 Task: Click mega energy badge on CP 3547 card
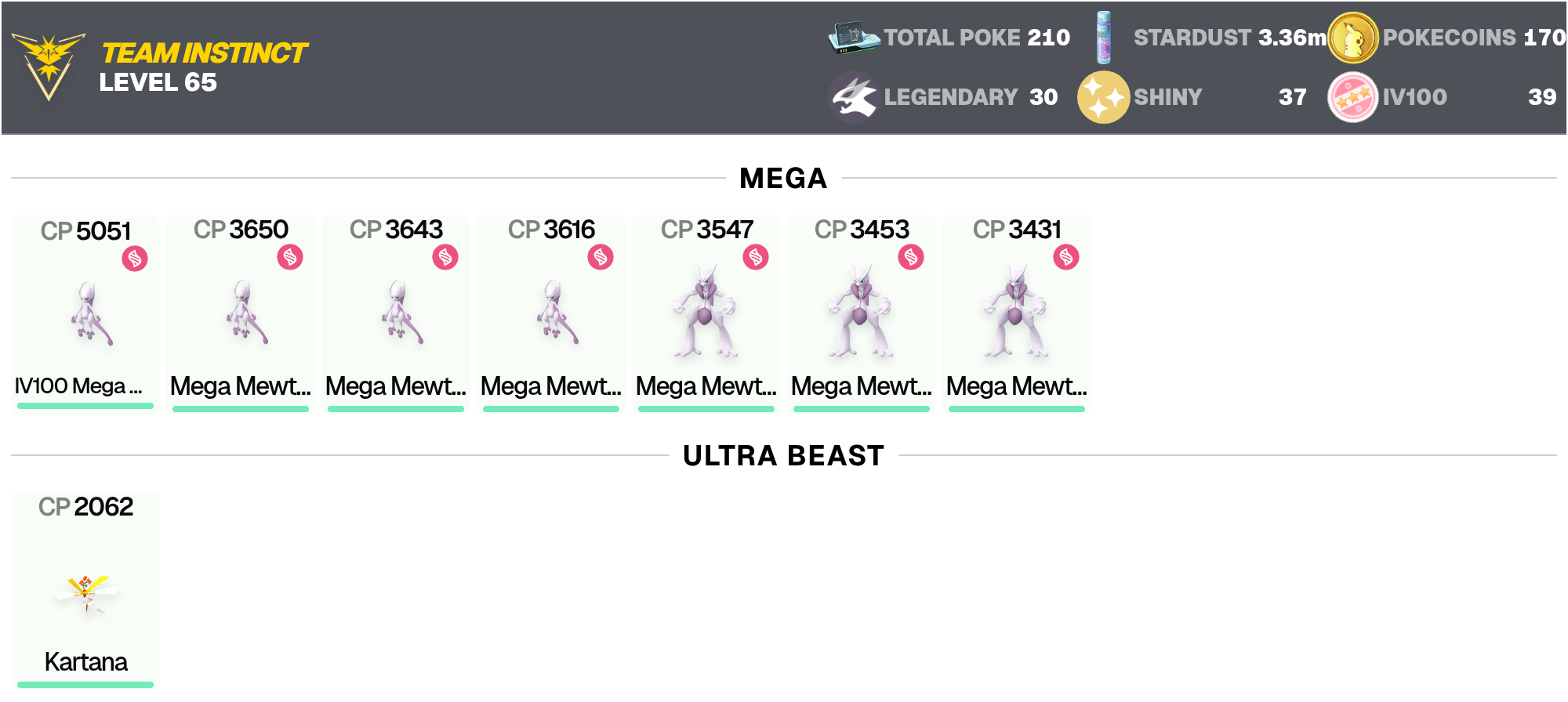pyautogui.click(x=756, y=257)
